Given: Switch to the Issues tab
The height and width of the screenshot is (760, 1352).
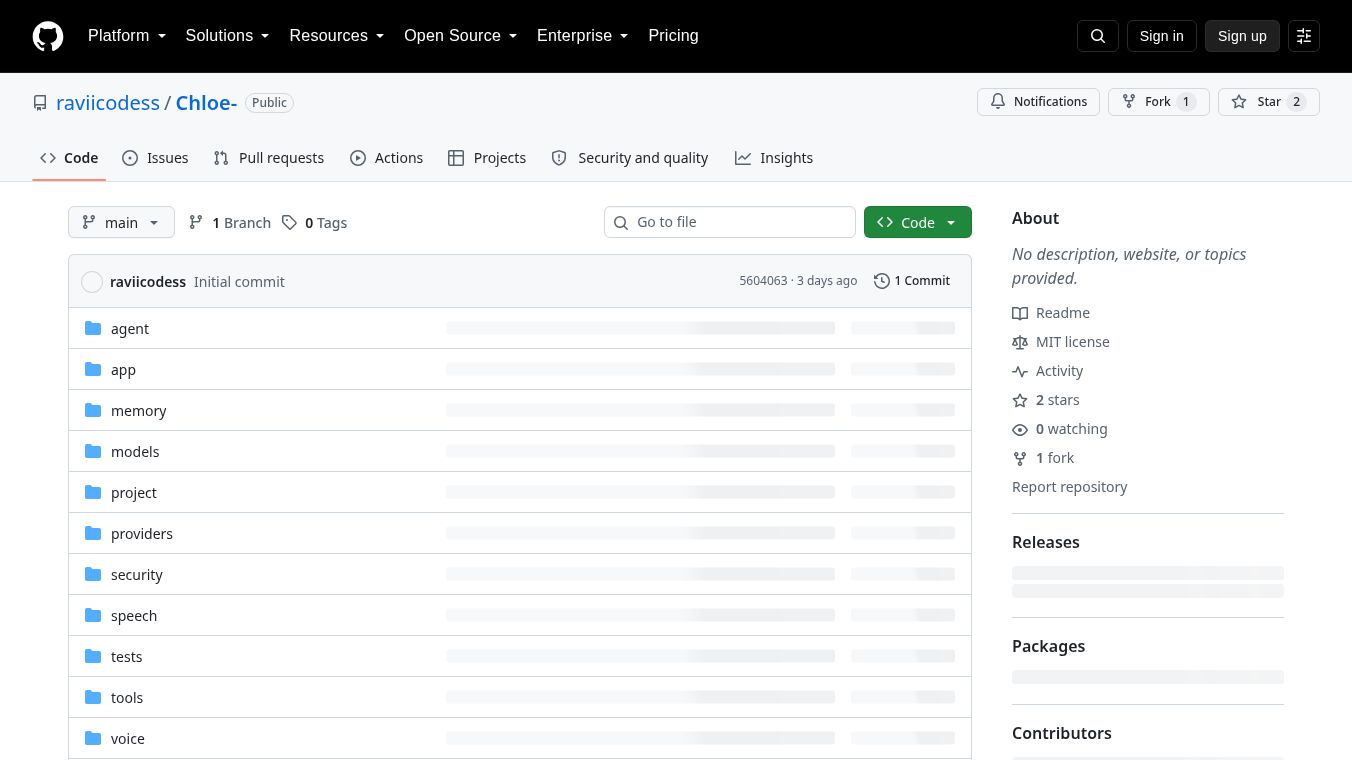Looking at the screenshot, I should point(155,158).
